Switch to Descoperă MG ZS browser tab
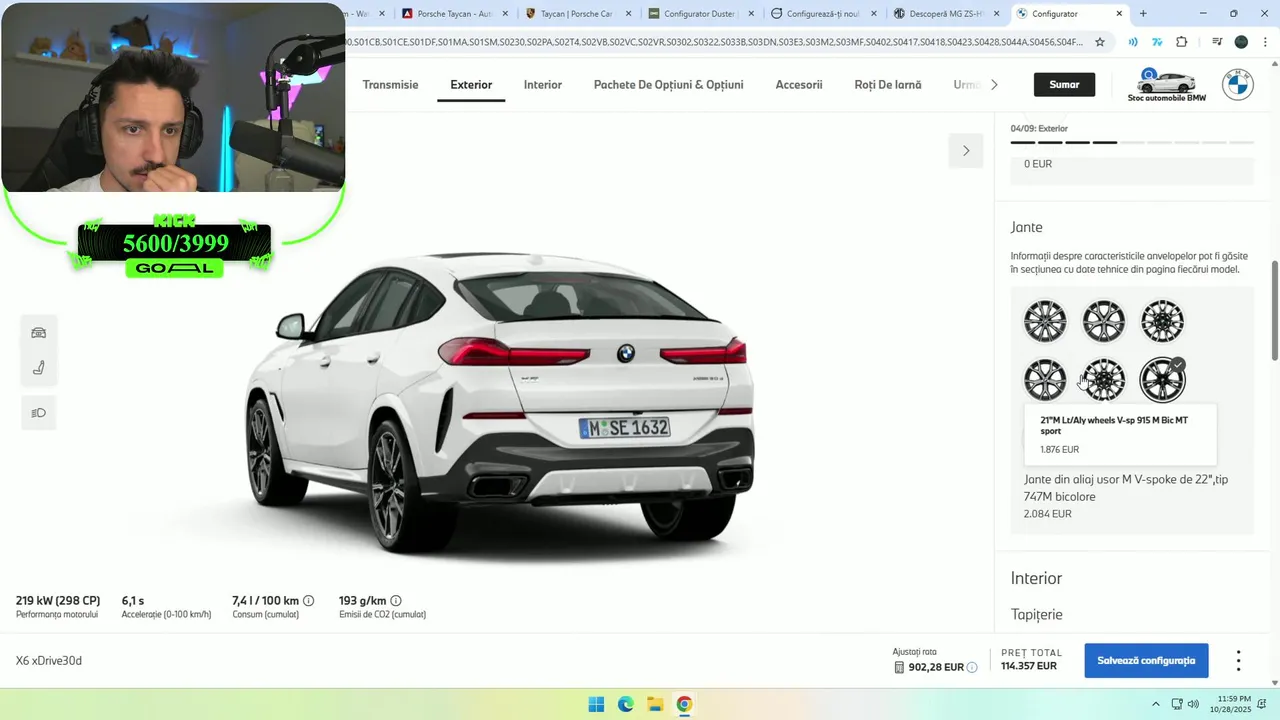This screenshot has height=720, width=1280. click(946, 14)
